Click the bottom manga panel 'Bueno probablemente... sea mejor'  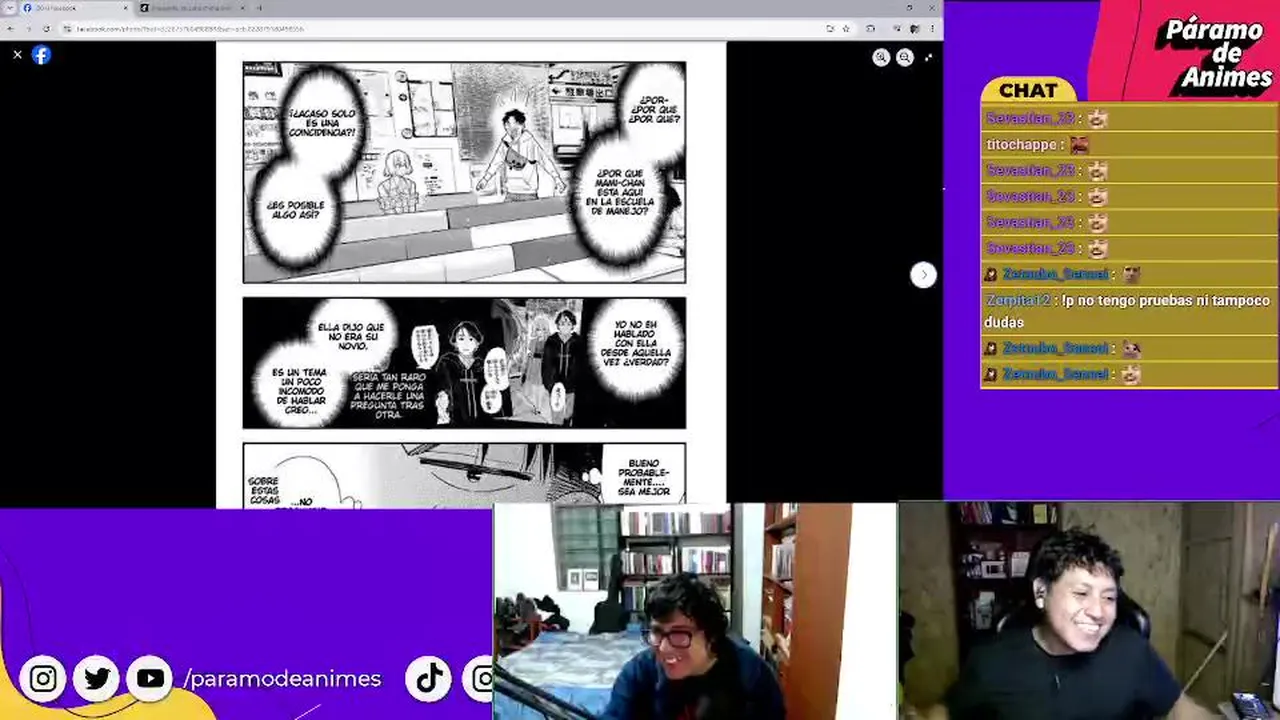[464, 475]
